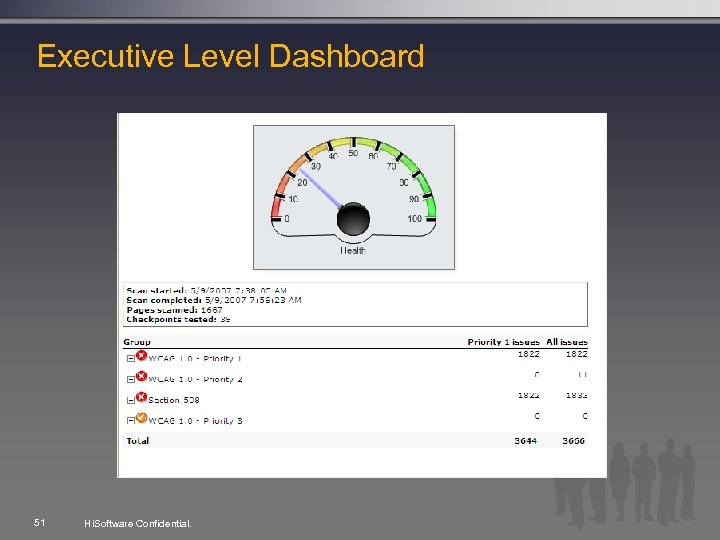Click the Health gauge needle

click(x=321, y=189)
